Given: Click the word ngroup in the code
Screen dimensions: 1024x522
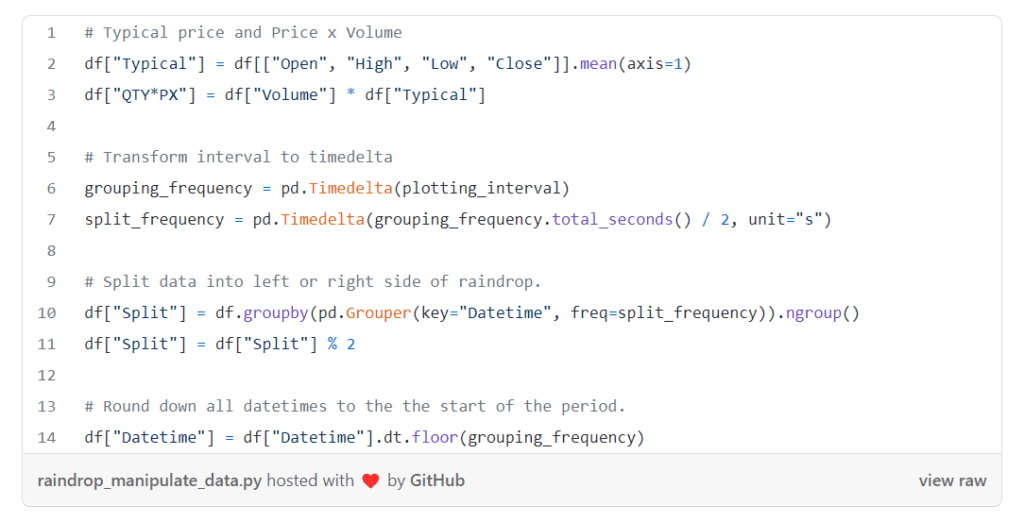Looking at the screenshot, I should click(x=814, y=313).
